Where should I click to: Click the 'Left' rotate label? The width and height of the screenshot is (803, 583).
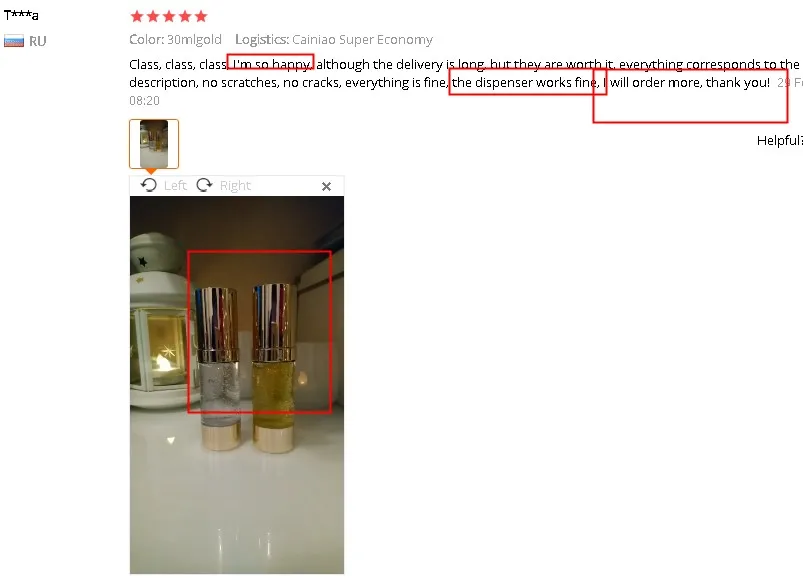pos(175,185)
